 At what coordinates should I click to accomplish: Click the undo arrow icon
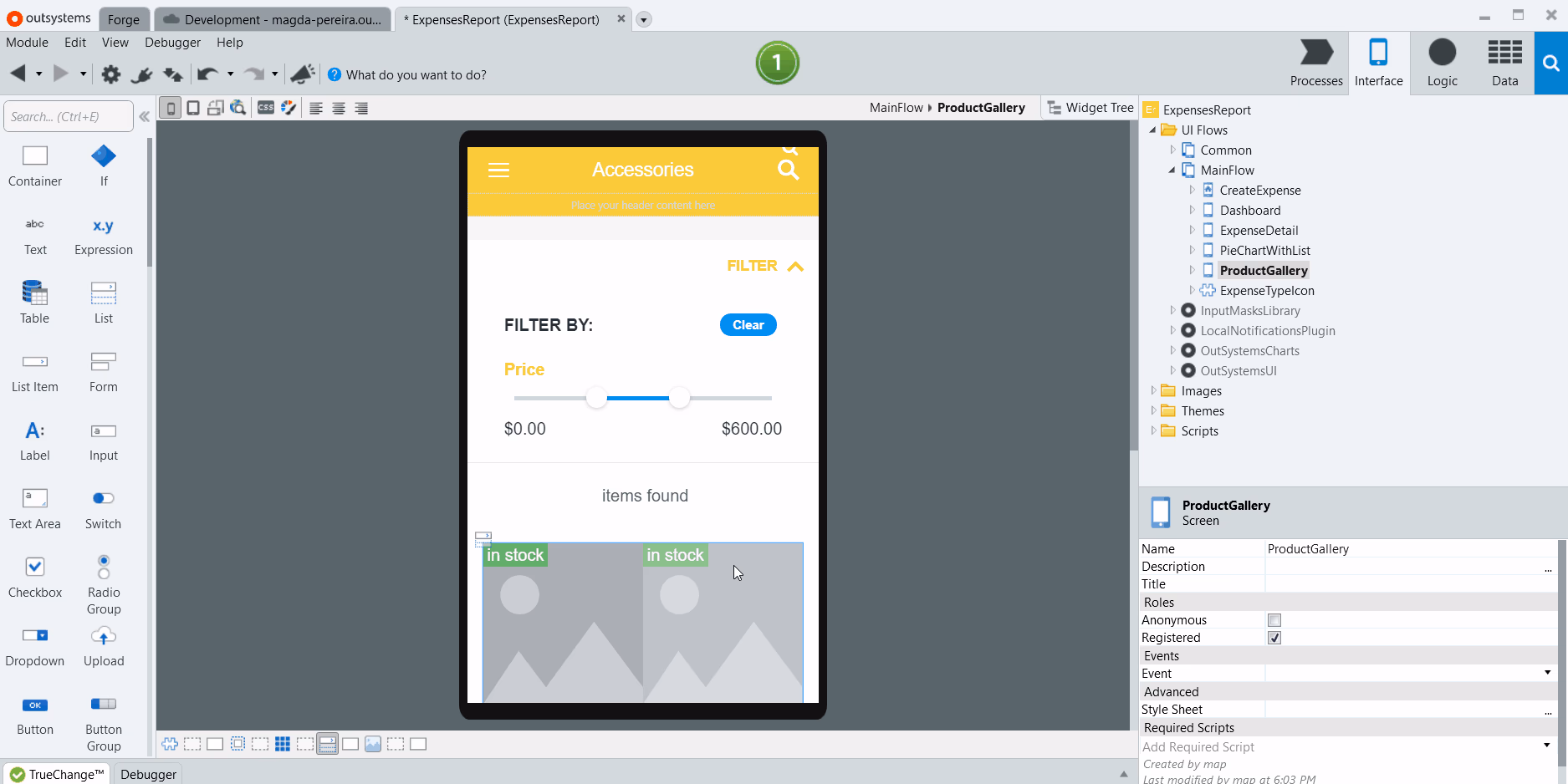click(207, 74)
